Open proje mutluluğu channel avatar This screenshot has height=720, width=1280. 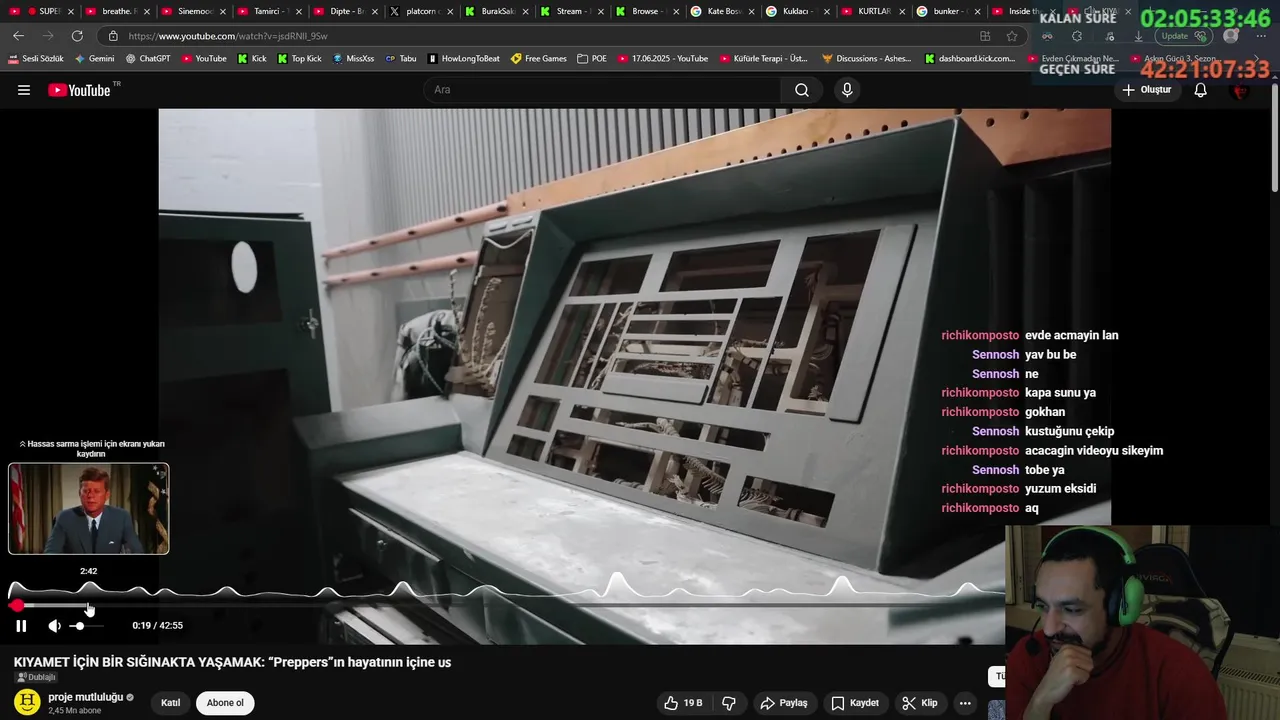click(x=28, y=702)
